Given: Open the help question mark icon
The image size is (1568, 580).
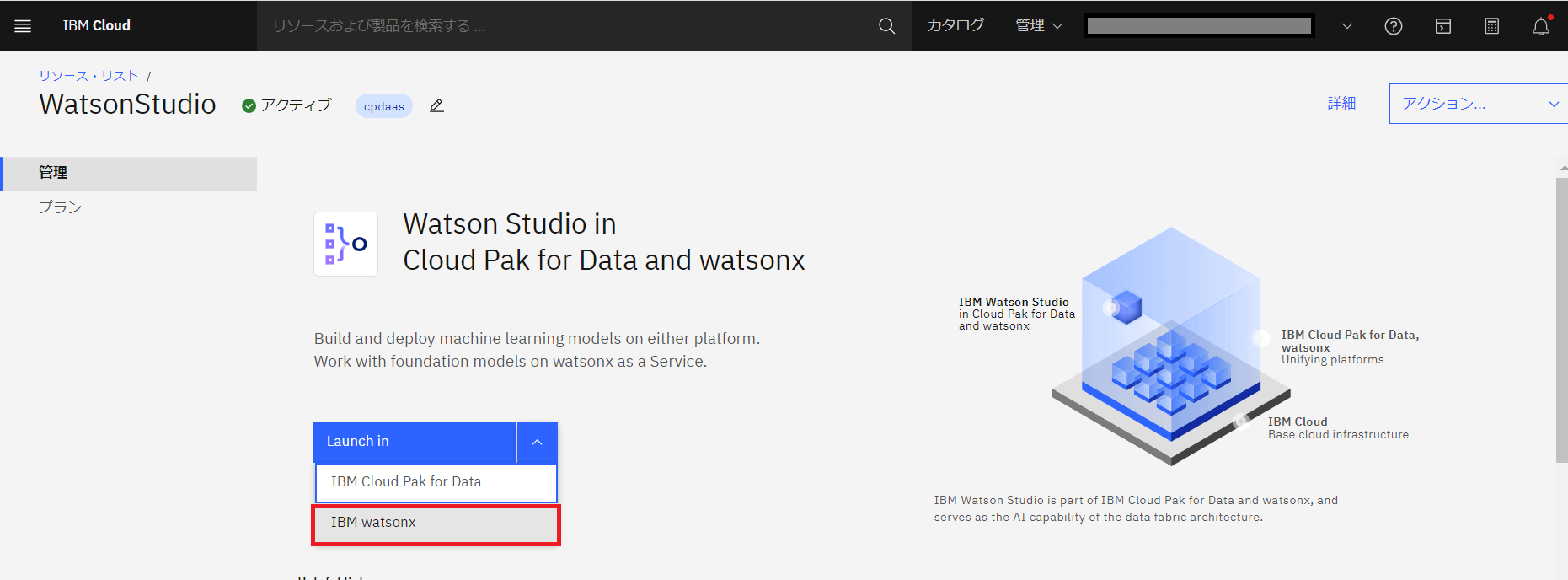Looking at the screenshot, I should 1394,26.
